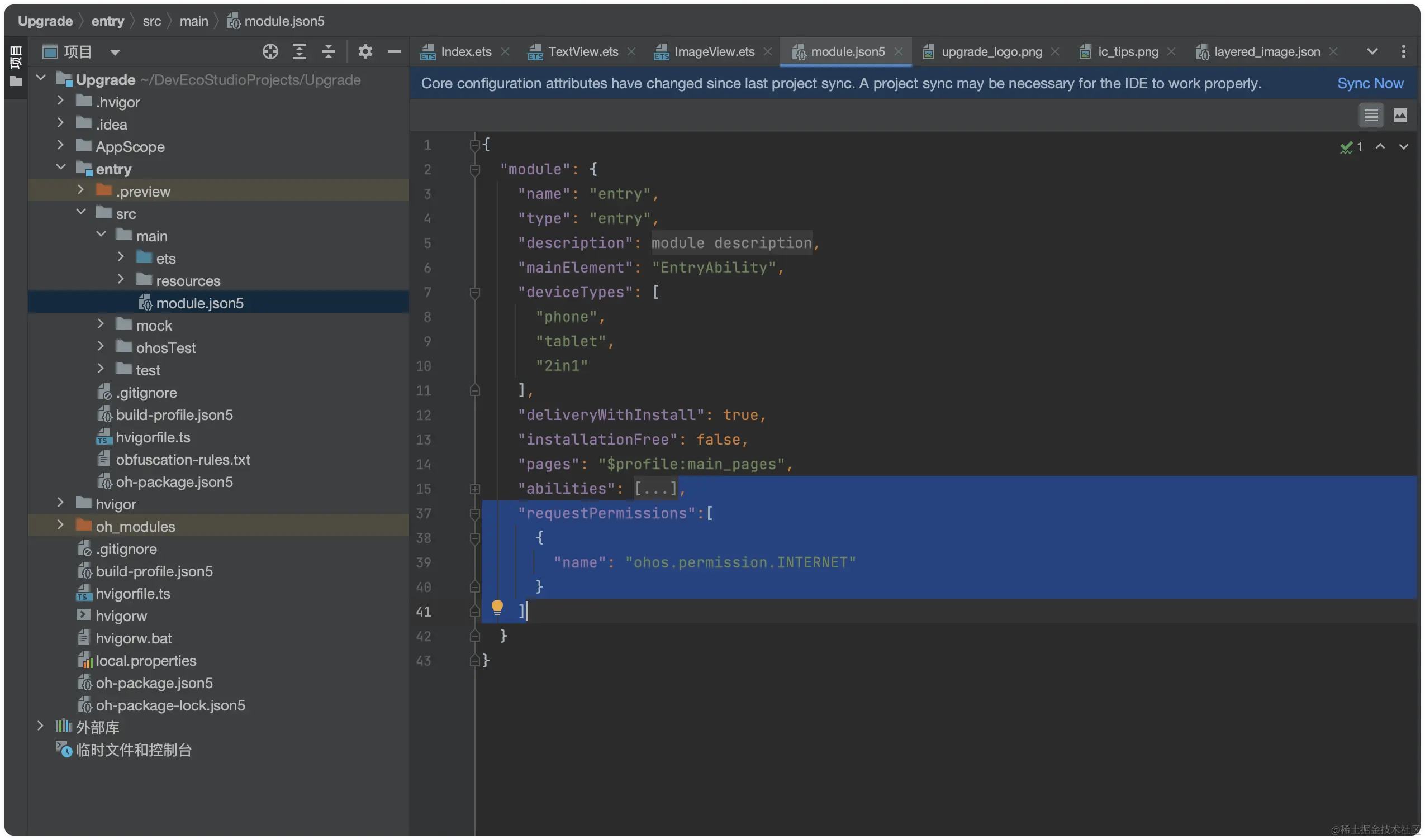The image size is (1425, 840).
Task: Switch to the upgrade_logo.png tab
Action: [991, 51]
